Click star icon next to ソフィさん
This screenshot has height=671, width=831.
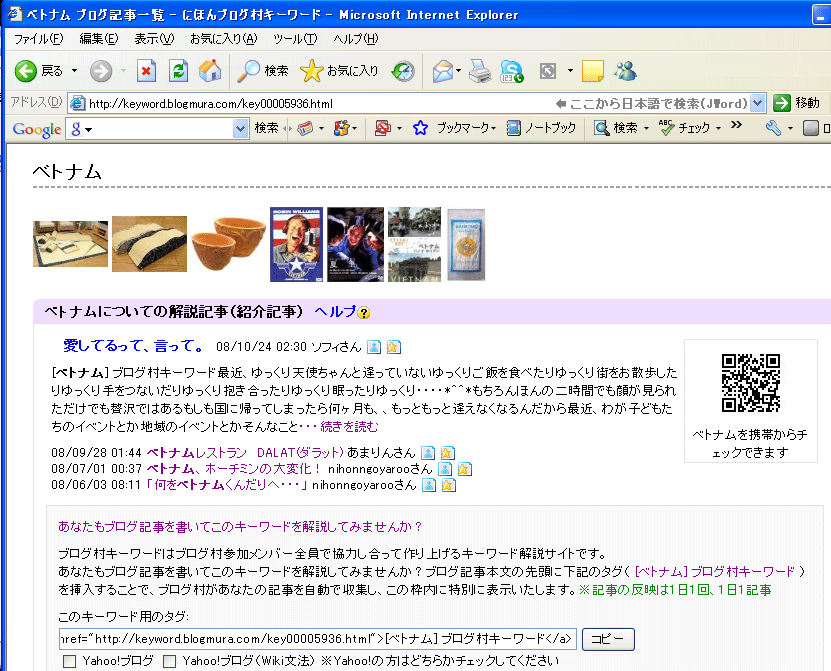point(393,347)
